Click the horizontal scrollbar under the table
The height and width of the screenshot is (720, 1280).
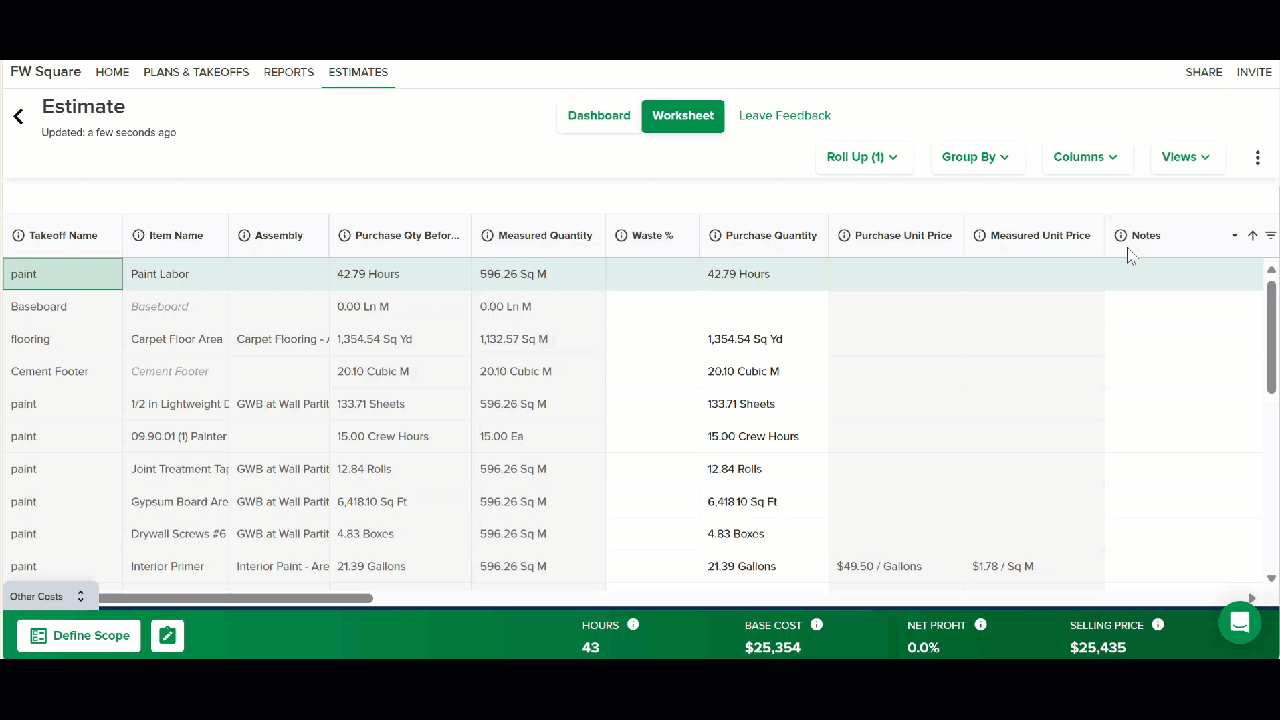(x=236, y=598)
